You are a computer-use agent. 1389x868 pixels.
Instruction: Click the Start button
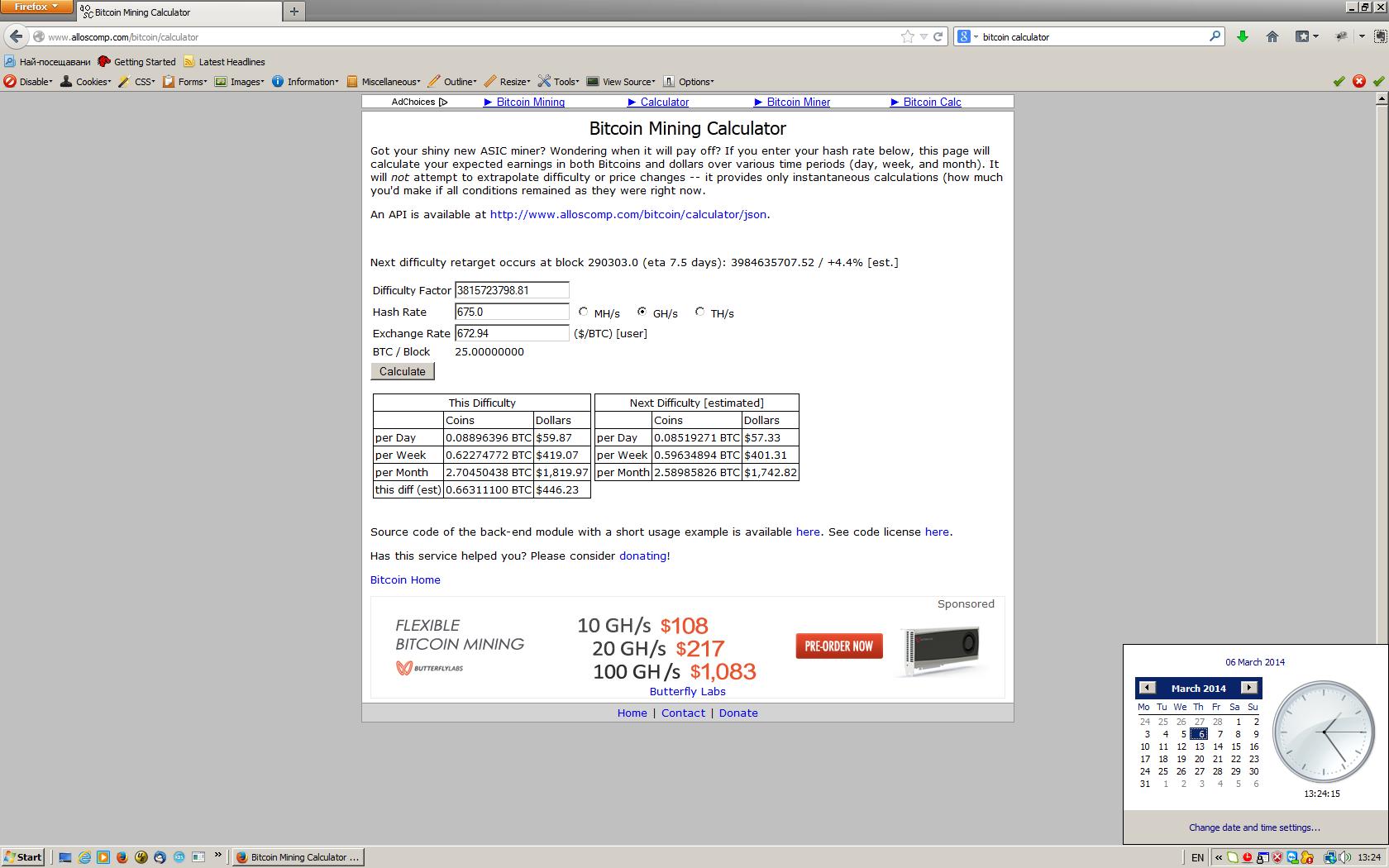[x=23, y=857]
